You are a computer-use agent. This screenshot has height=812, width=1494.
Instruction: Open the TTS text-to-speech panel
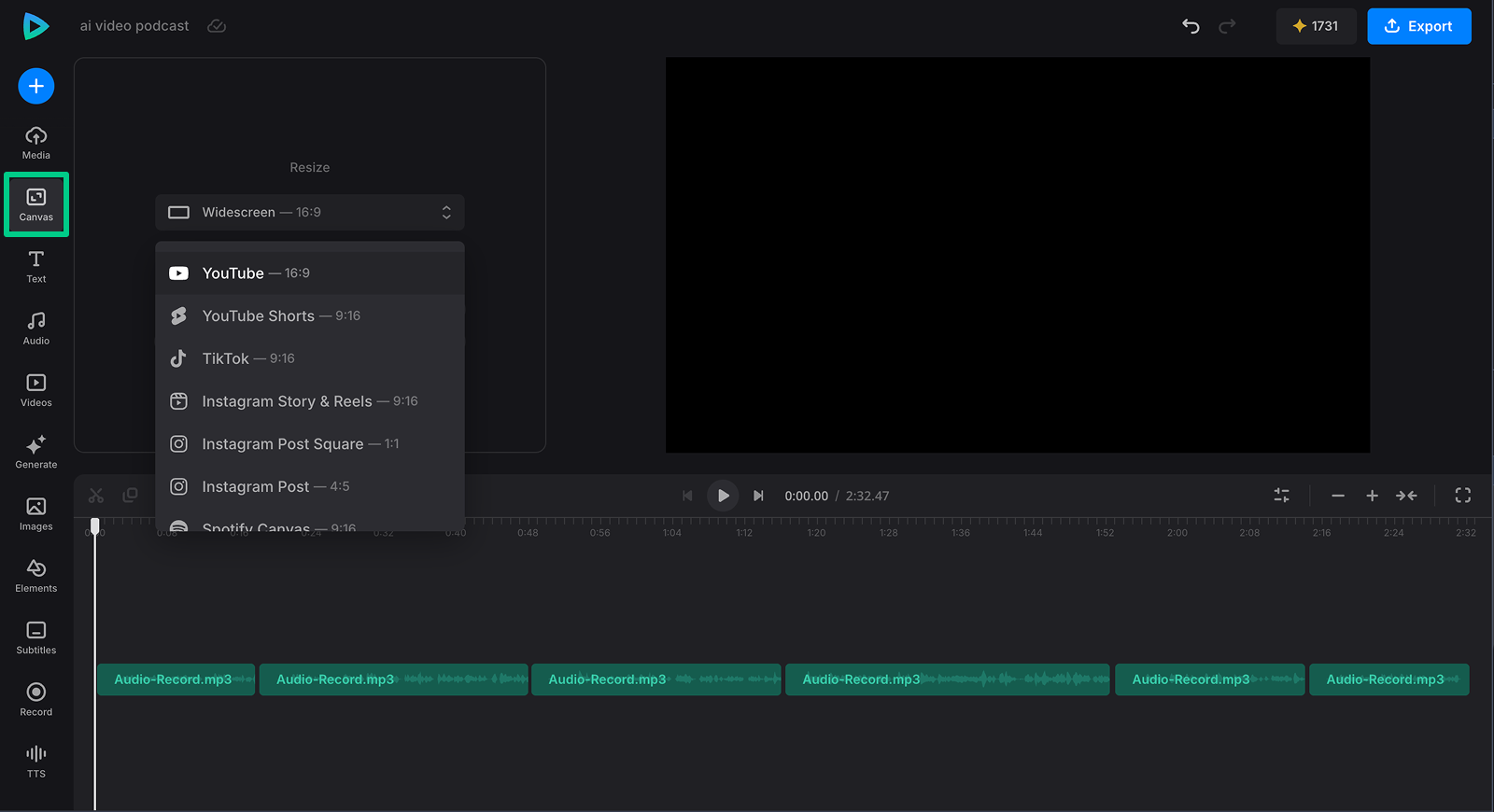[x=36, y=761]
